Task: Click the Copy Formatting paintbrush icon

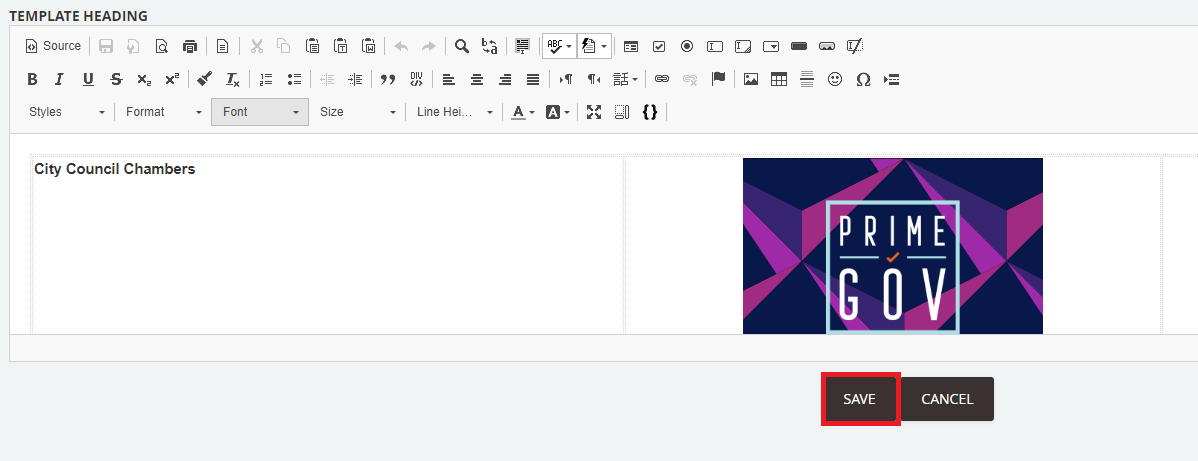Action: [204, 79]
